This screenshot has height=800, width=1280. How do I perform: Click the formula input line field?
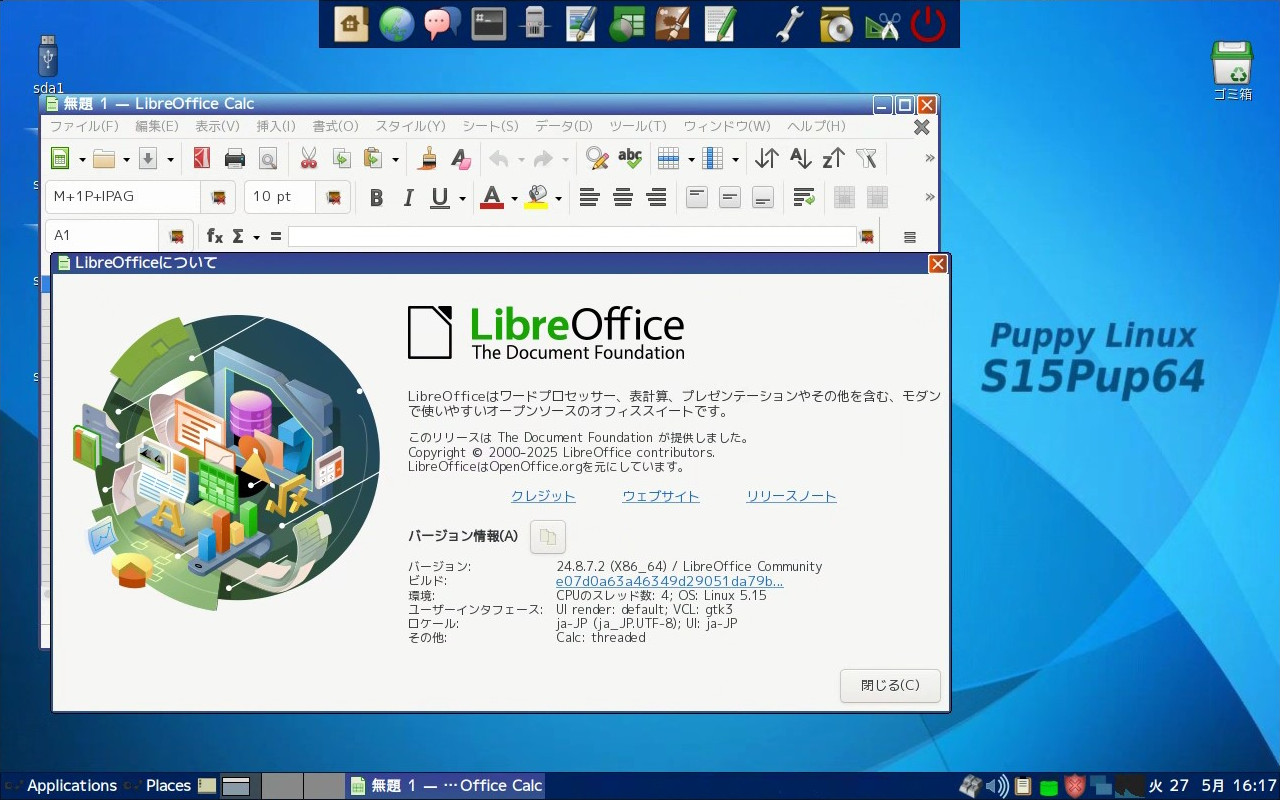point(572,236)
